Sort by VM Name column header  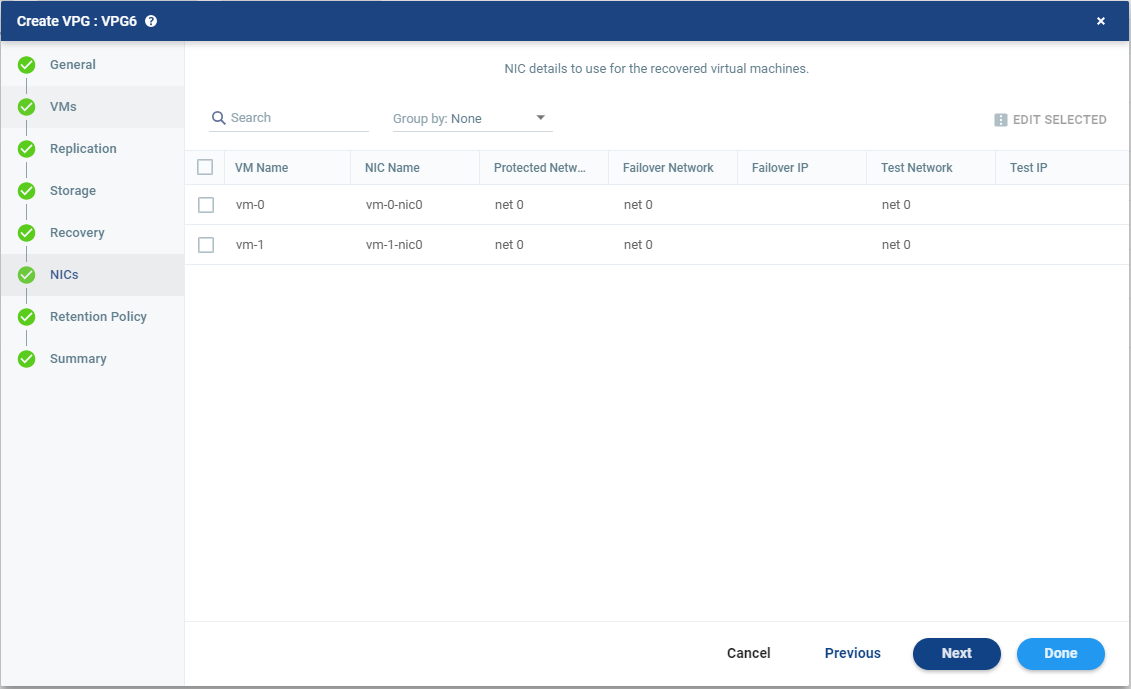[288, 167]
